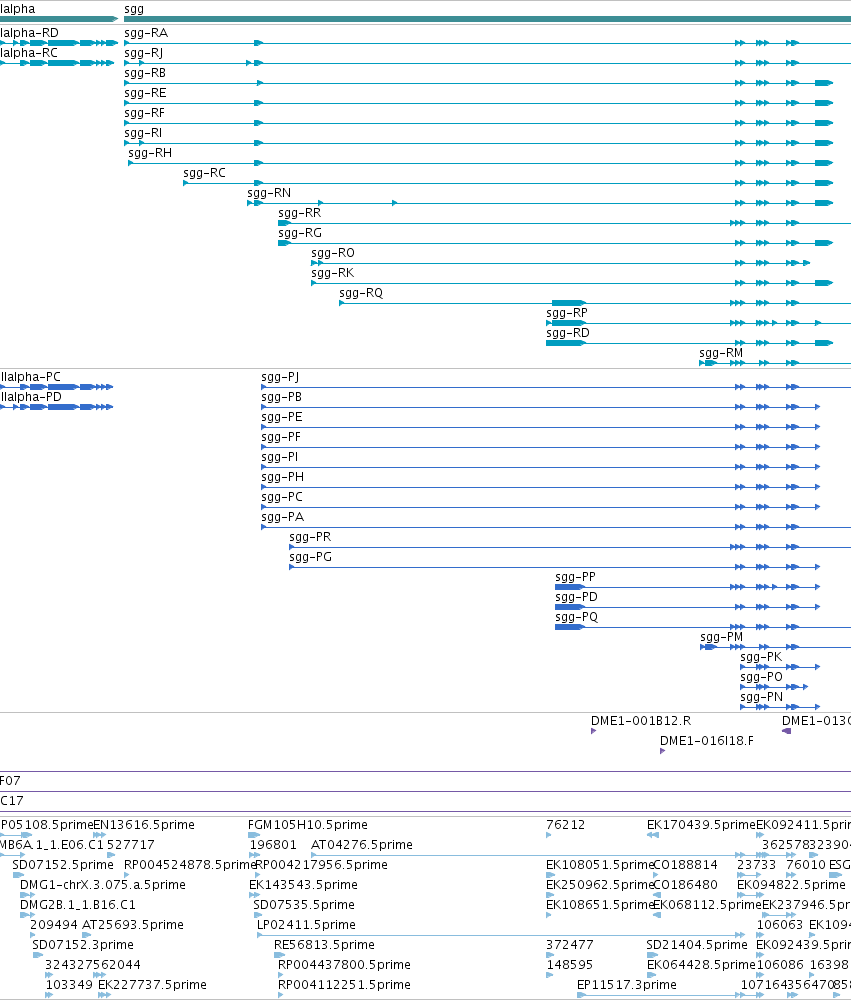The width and height of the screenshot is (851, 1000).
Task: Select the sgg-PC protein label
Action: point(282,497)
